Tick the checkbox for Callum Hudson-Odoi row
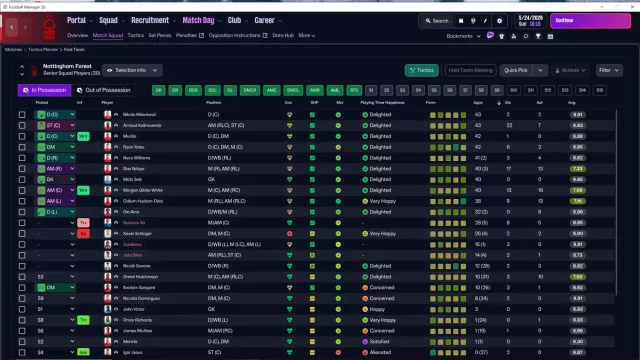 (22, 201)
